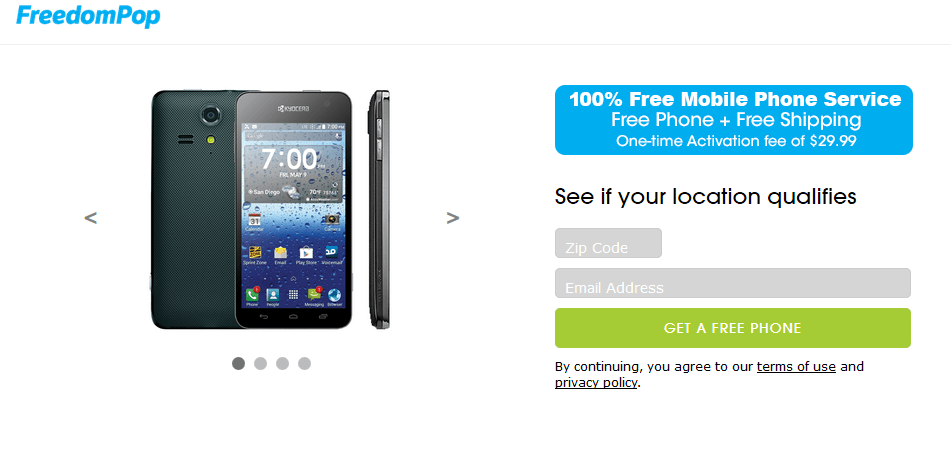Screen dimensions: 951x457
Task: Select the first carousel dot
Action: coord(238,364)
